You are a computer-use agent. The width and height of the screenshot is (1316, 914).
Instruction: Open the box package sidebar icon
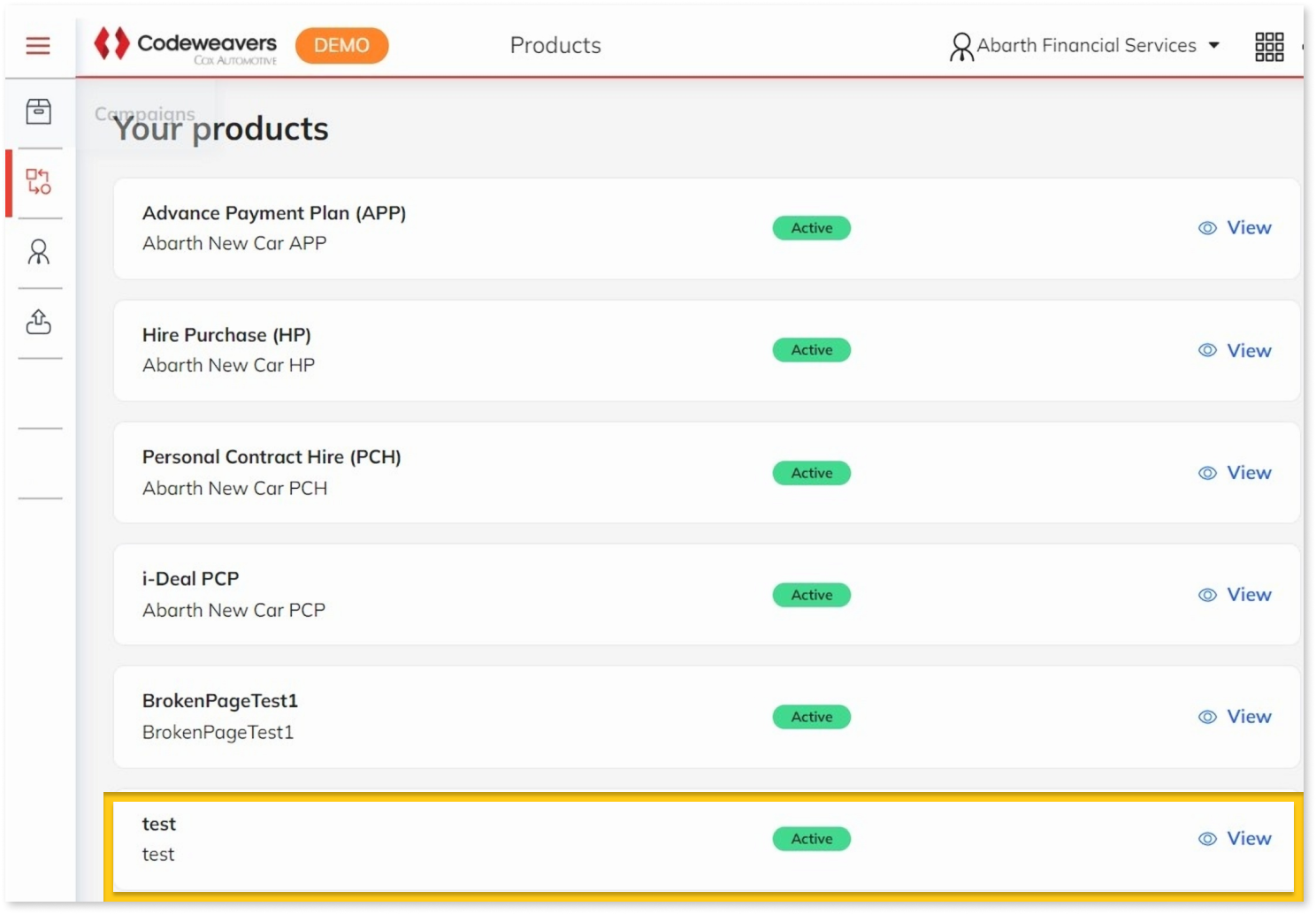pos(38,111)
